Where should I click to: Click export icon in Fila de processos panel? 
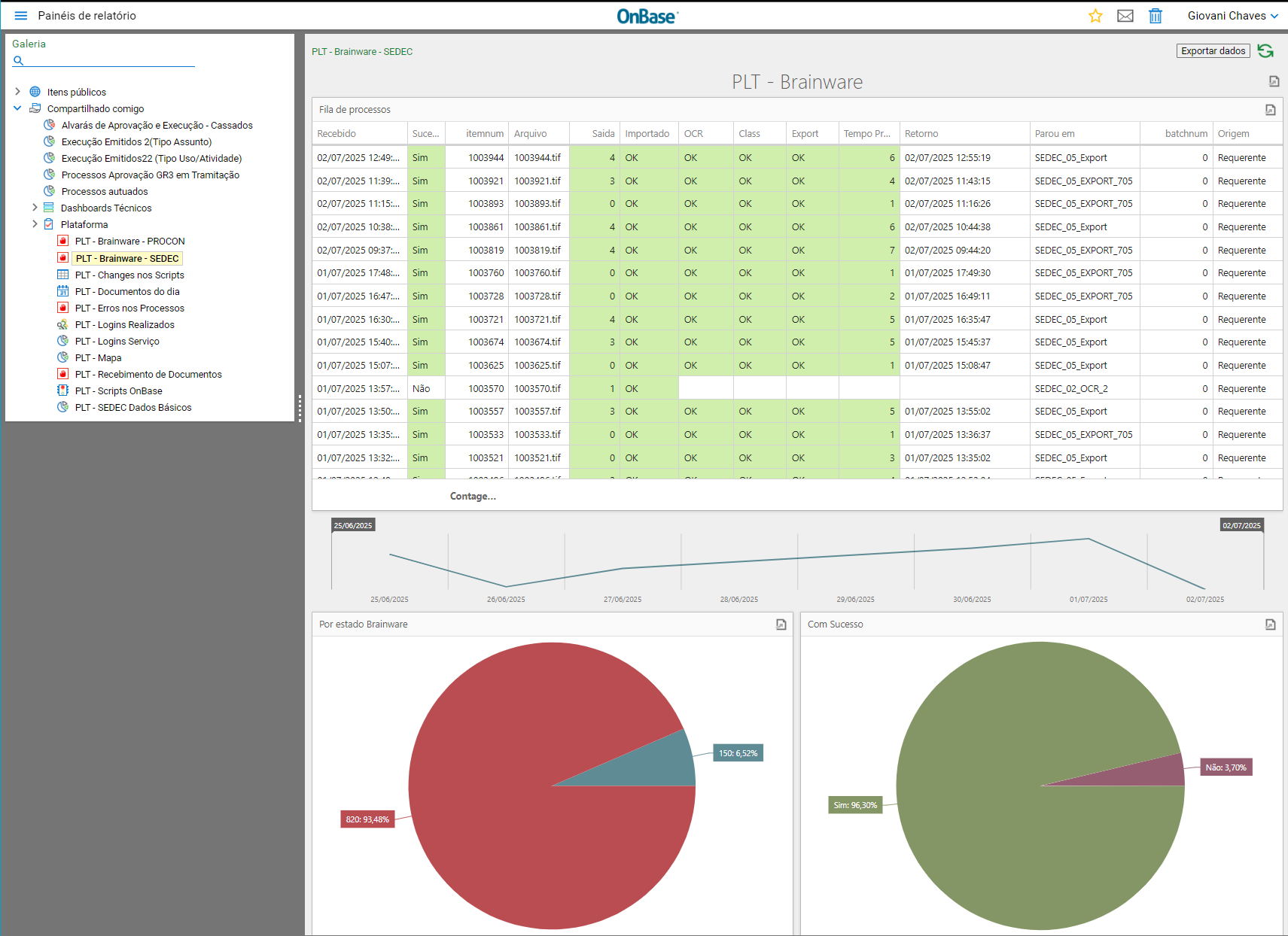click(x=1271, y=110)
